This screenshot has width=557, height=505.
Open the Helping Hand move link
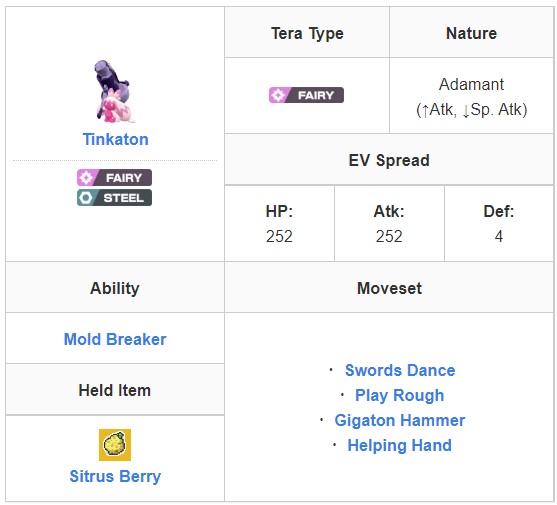click(400, 445)
